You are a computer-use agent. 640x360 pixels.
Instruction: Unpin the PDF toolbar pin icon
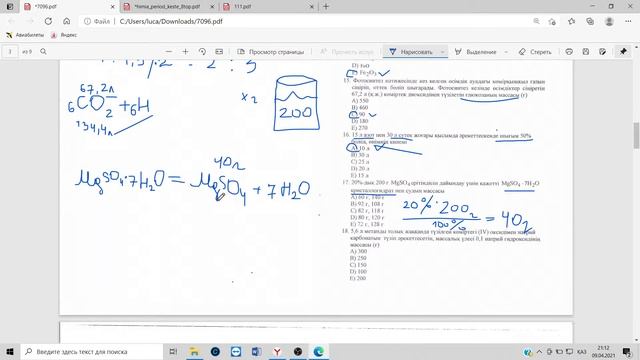(x=623, y=52)
